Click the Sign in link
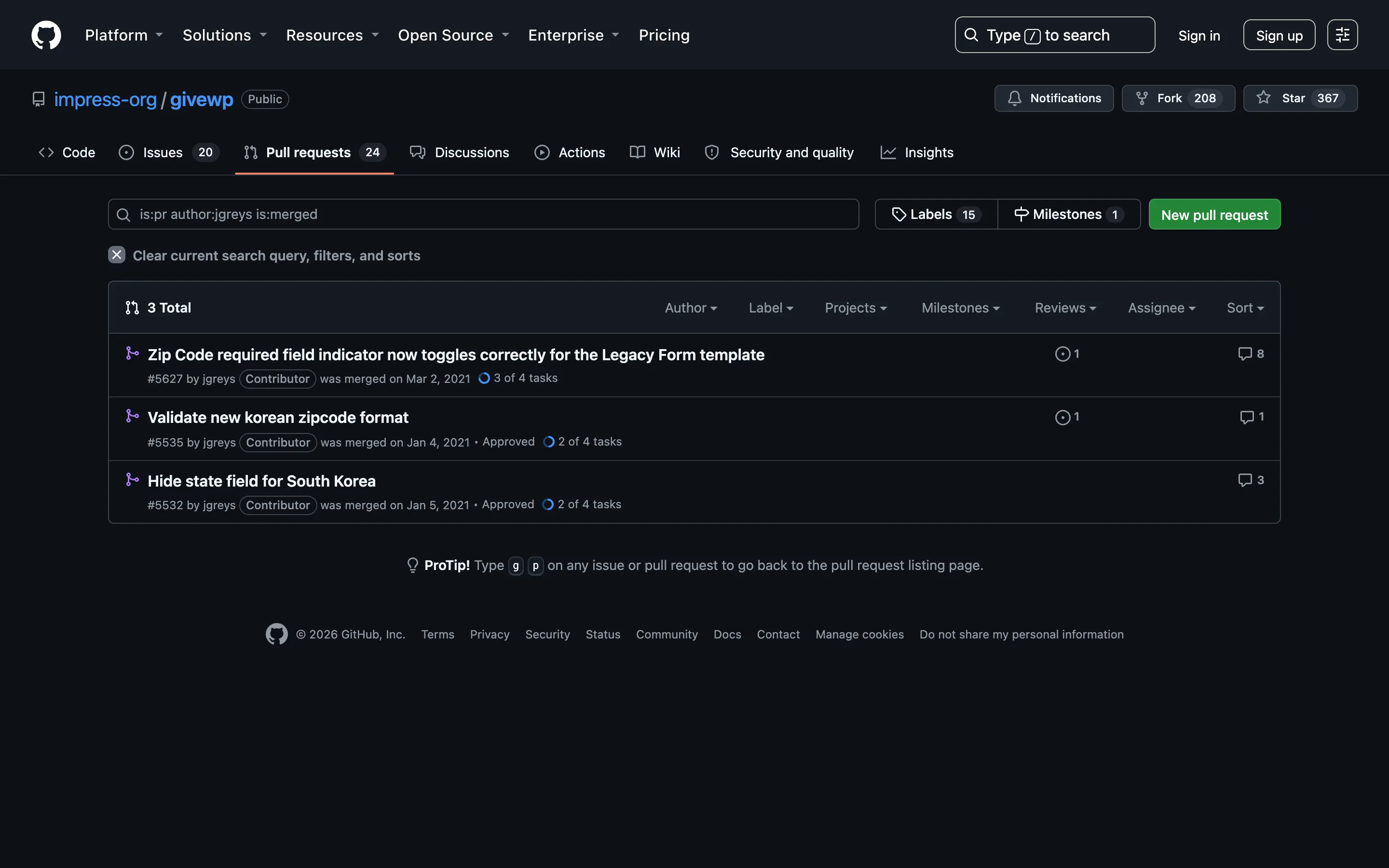Image resolution: width=1389 pixels, height=868 pixels. 1199,36
